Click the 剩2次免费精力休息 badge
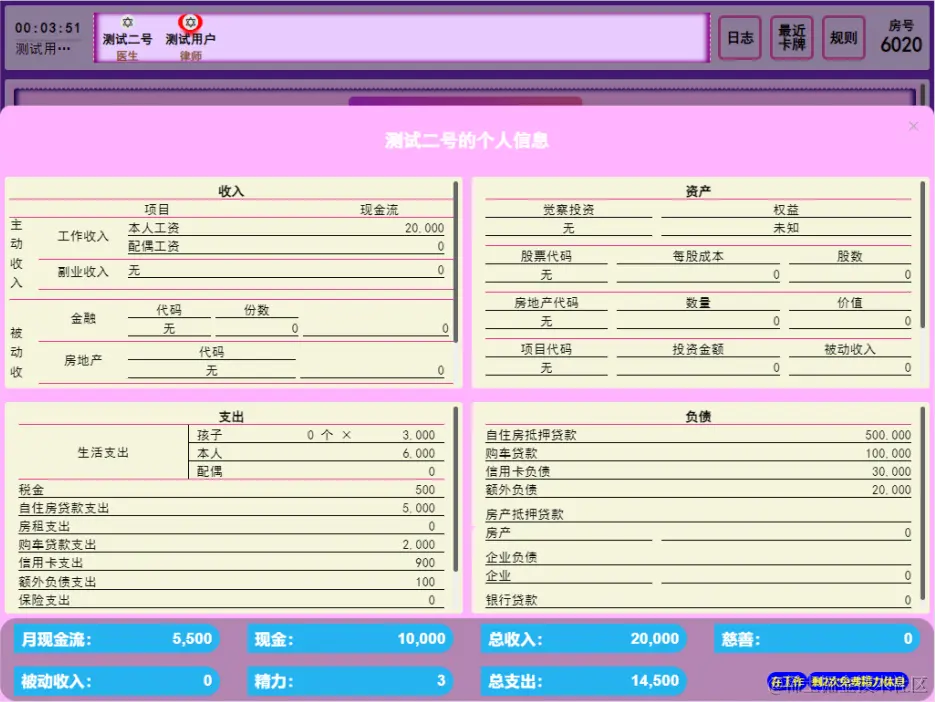935x702 pixels. 858,681
